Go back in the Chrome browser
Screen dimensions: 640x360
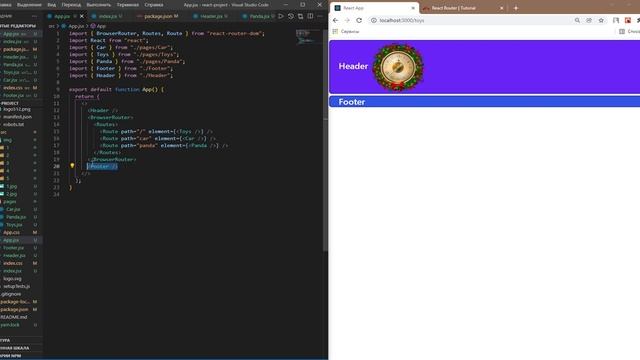[336, 20]
